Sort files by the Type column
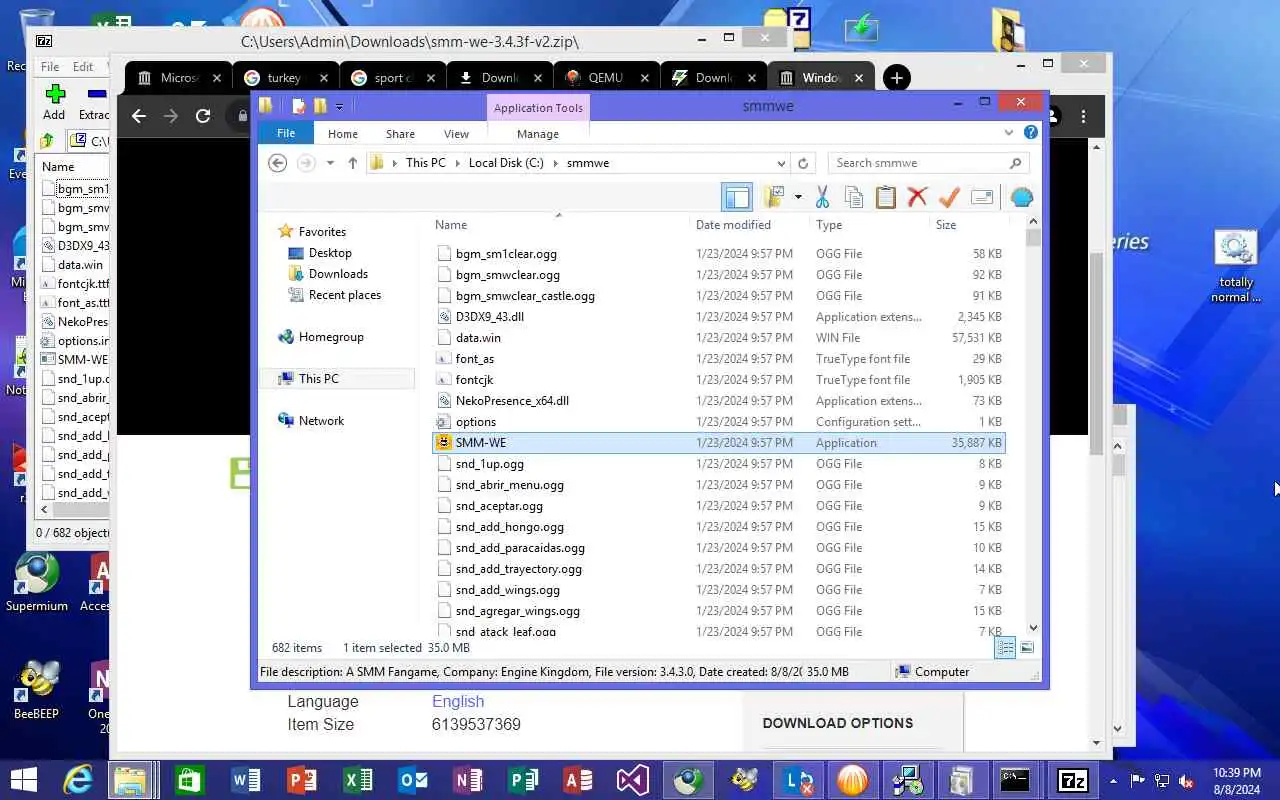This screenshot has width=1280, height=800. [x=829, y=225]
